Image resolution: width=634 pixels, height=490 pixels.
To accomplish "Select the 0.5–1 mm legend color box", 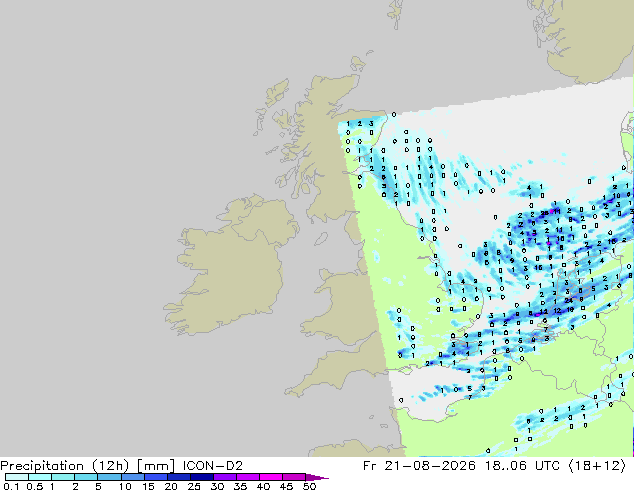I will 40,477.
